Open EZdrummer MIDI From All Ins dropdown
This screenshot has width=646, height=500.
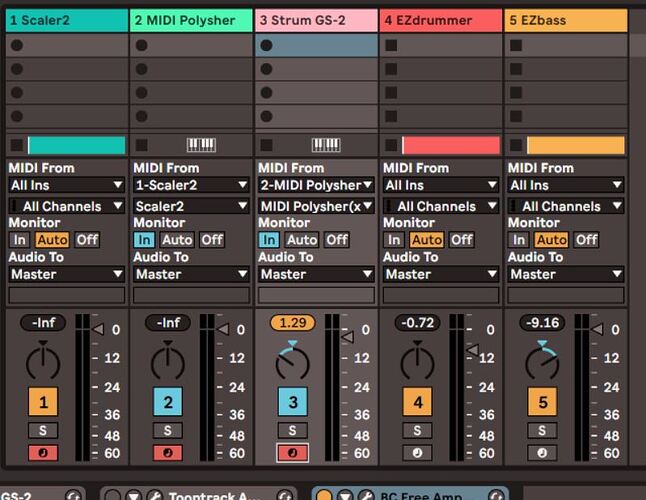coord(441,185)
